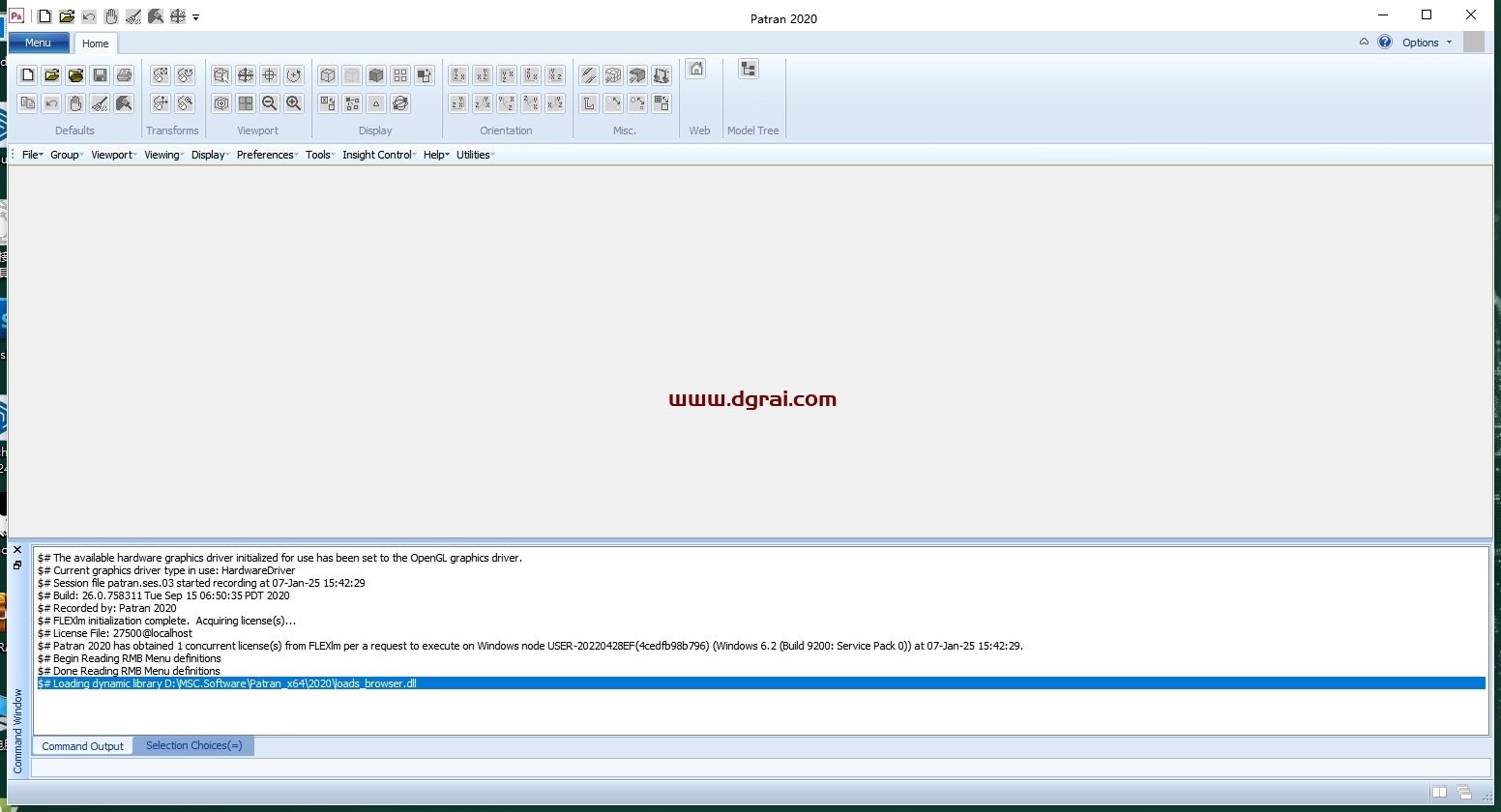This screenshot has width=1501, height=812.
Task: Click the fit-view arrows icon in title bar toolbar
Action: coord(178,16)
